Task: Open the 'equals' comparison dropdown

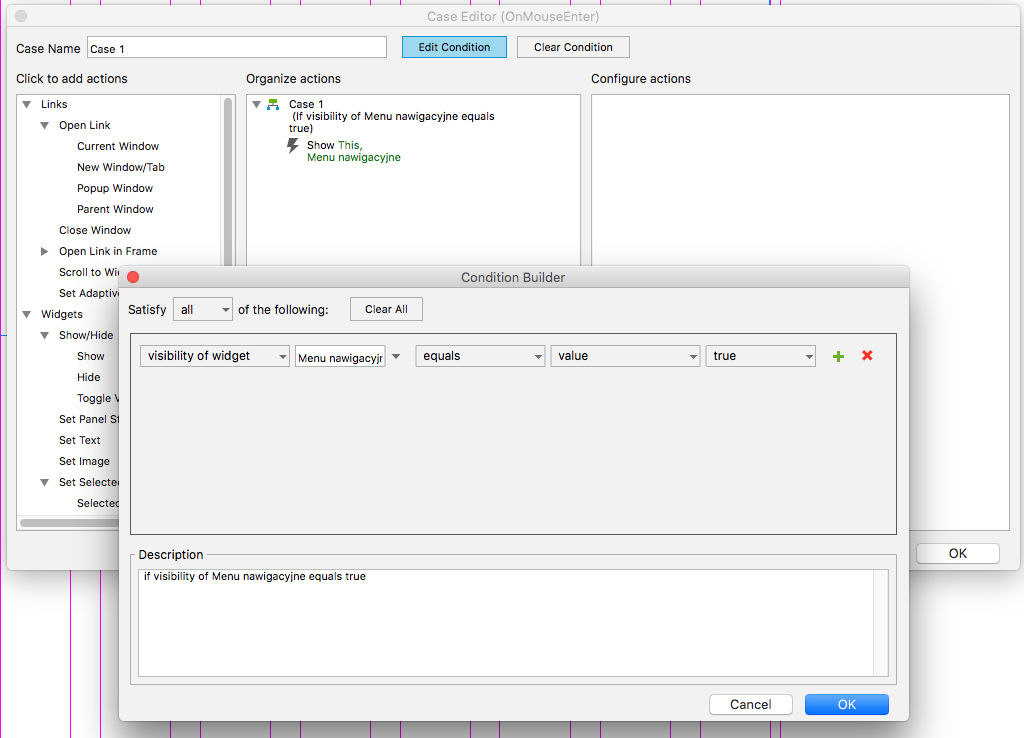Action: click(480, 355)
